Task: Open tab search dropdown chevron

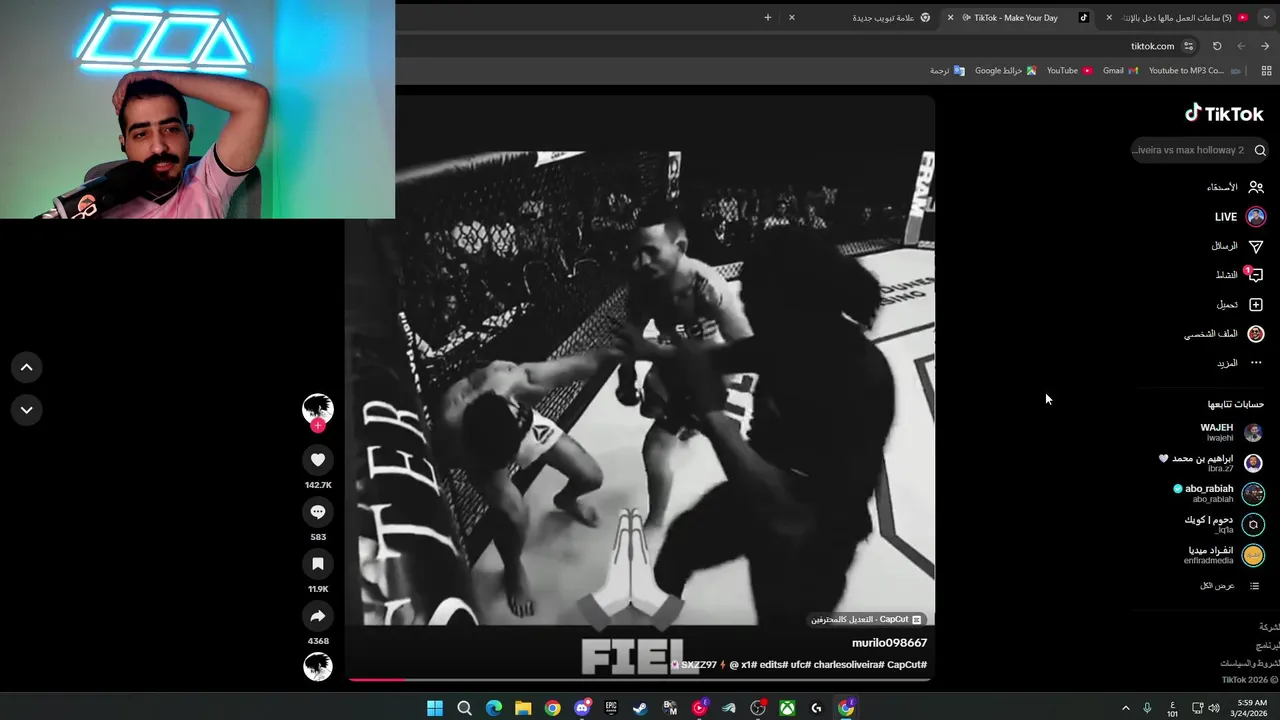Action: (1268, 17)
